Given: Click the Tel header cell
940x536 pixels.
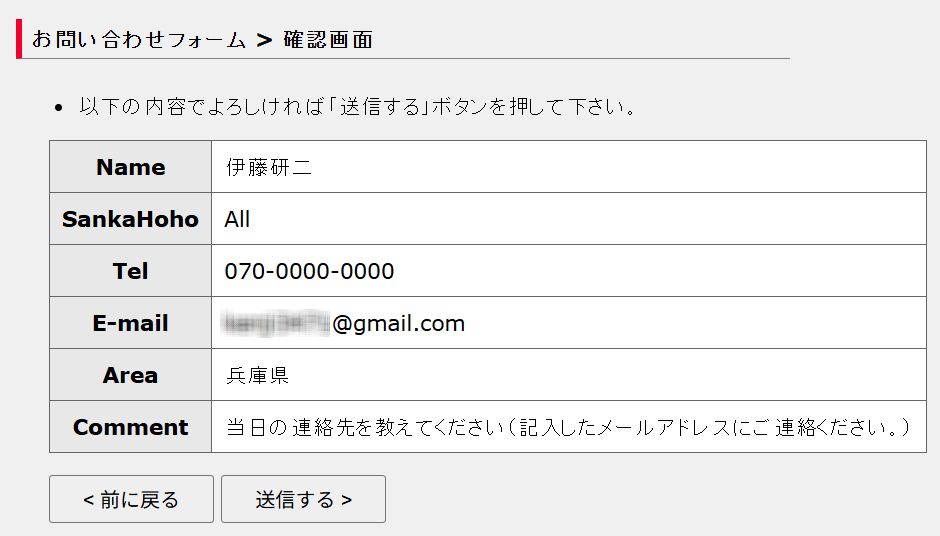Looking at the screenshot, I should pyautogui.click(x=130, y=271).
